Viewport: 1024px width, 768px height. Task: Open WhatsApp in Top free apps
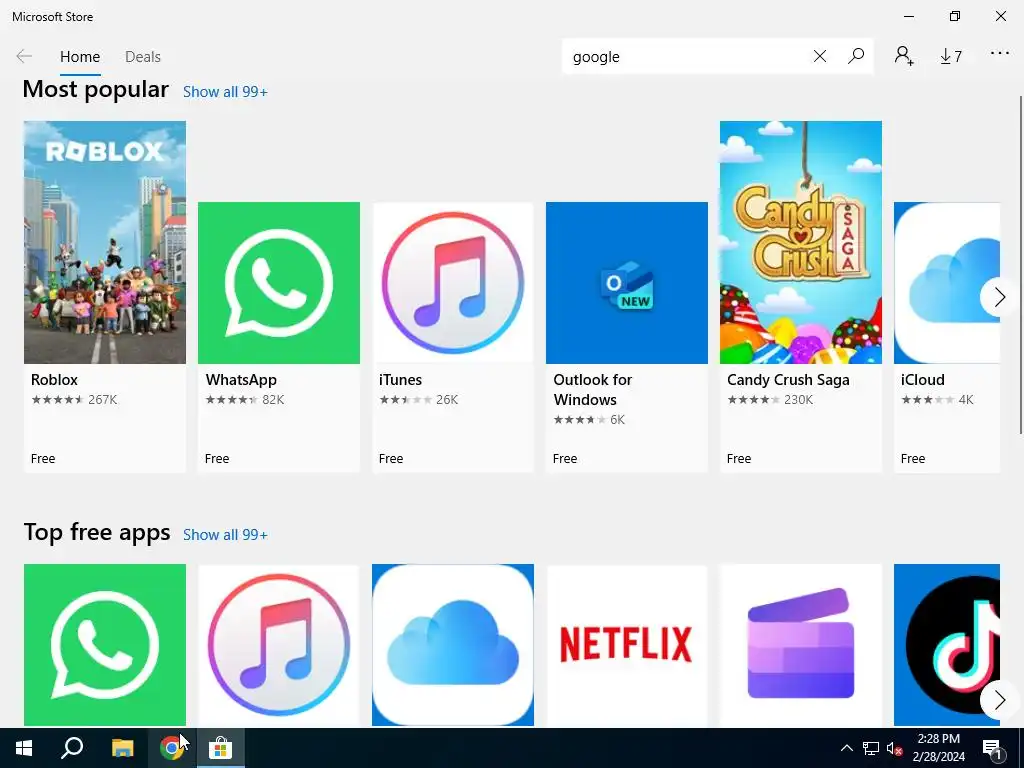pos(104,645)
